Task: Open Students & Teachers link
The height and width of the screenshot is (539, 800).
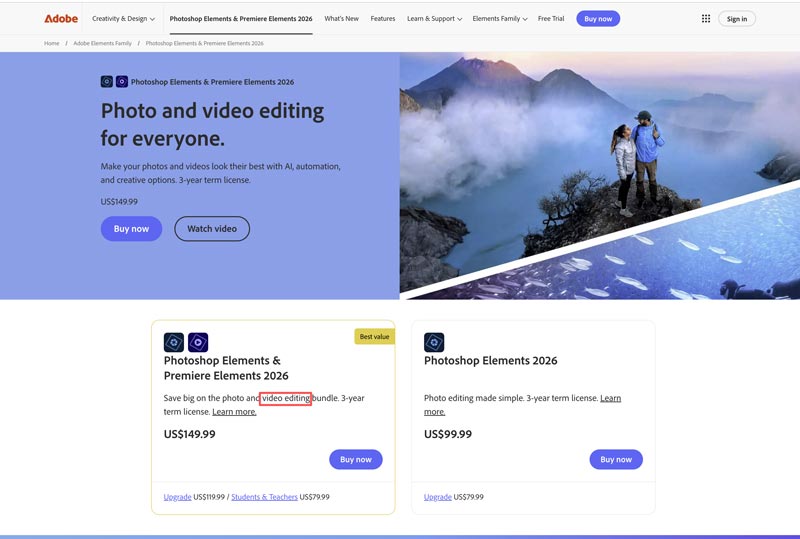Action: (x=264, y=497)
